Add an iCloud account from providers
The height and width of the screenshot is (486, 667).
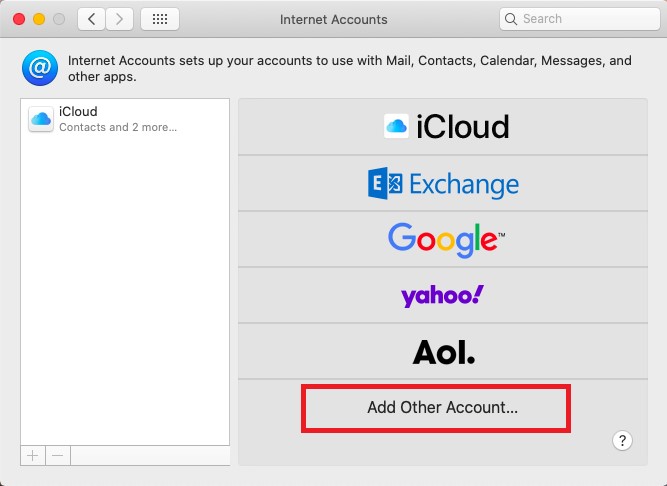point(443,127)
